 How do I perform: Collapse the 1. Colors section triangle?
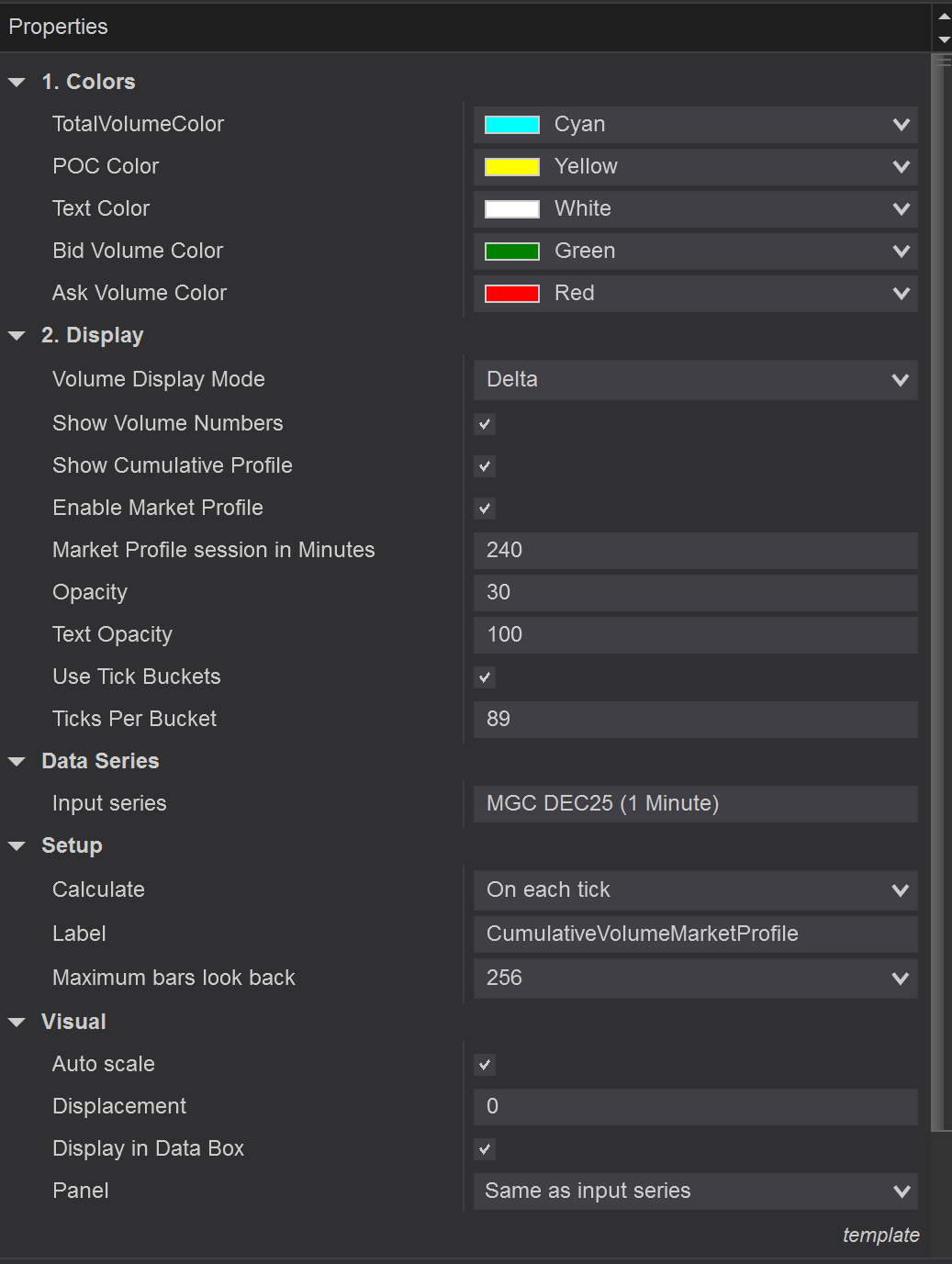pyautogui.click(x=17, y=83)
